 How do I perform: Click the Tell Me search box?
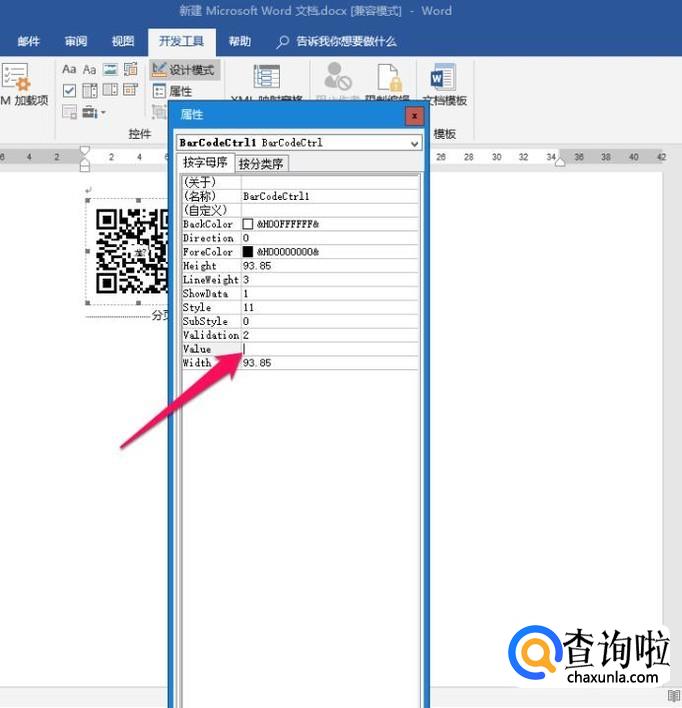[336, 42]
